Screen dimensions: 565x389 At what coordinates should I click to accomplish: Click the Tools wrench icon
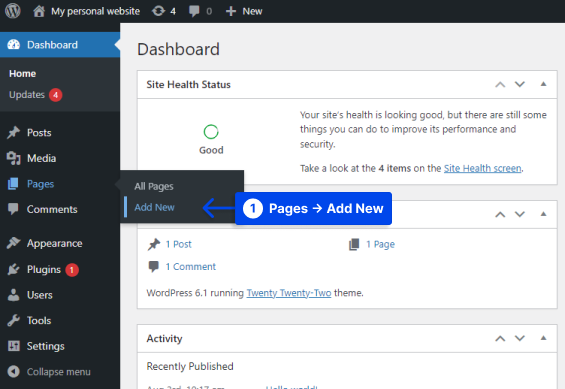[14, 320]
